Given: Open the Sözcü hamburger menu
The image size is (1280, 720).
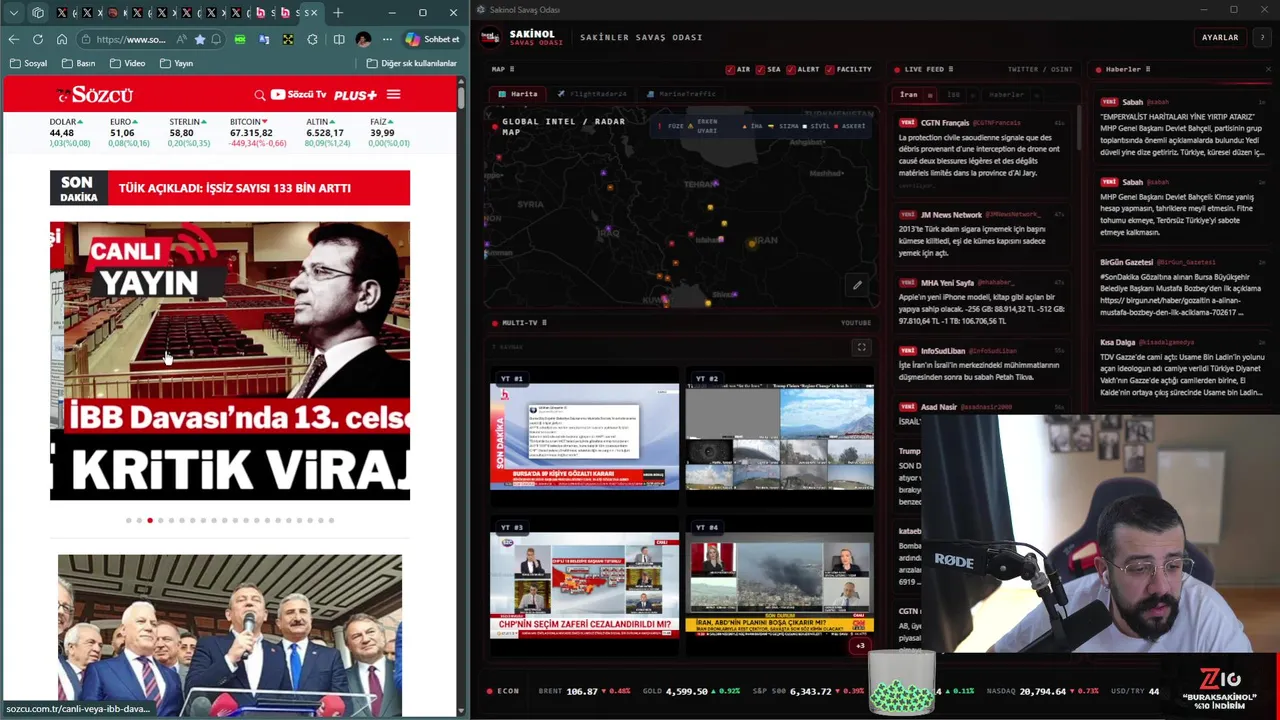Looking at the screenshot, I should (393, 95).
